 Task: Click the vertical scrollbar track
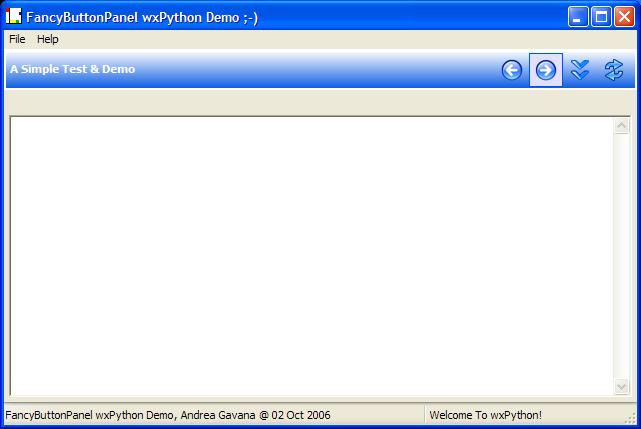tap(621, 256)
